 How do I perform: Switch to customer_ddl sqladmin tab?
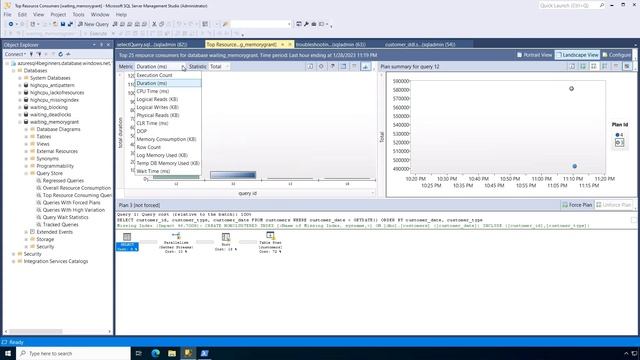(420, 44)
